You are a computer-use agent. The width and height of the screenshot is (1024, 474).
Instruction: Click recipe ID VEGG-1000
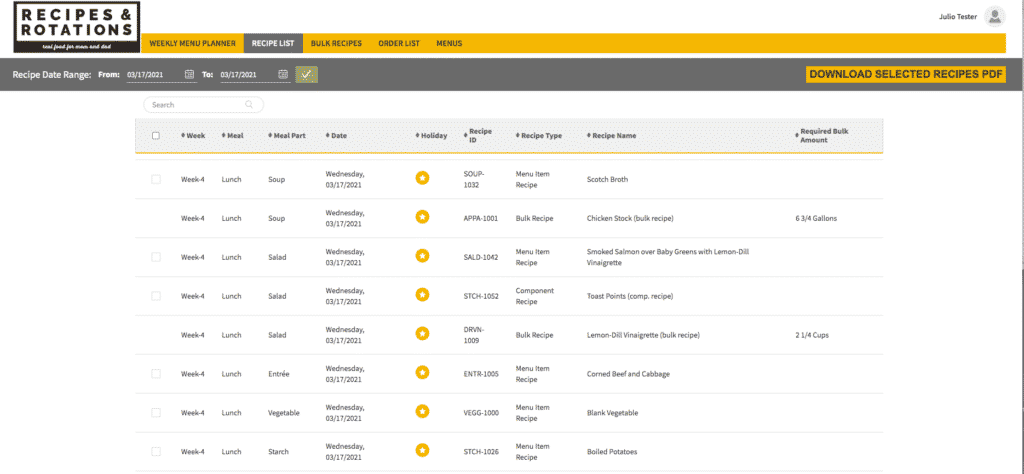pos(481,413)
